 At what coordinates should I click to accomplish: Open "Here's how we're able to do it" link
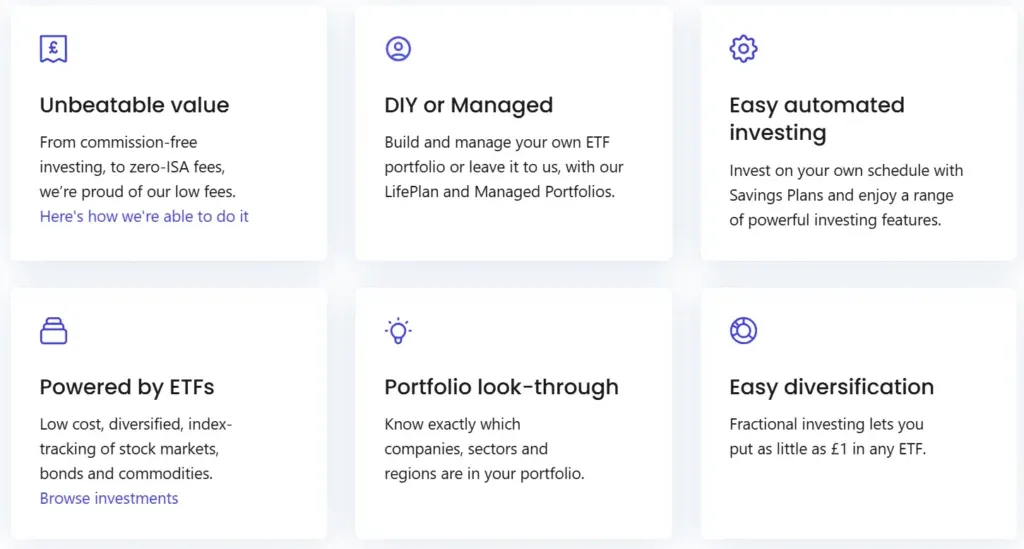click(x=144, y=216)
